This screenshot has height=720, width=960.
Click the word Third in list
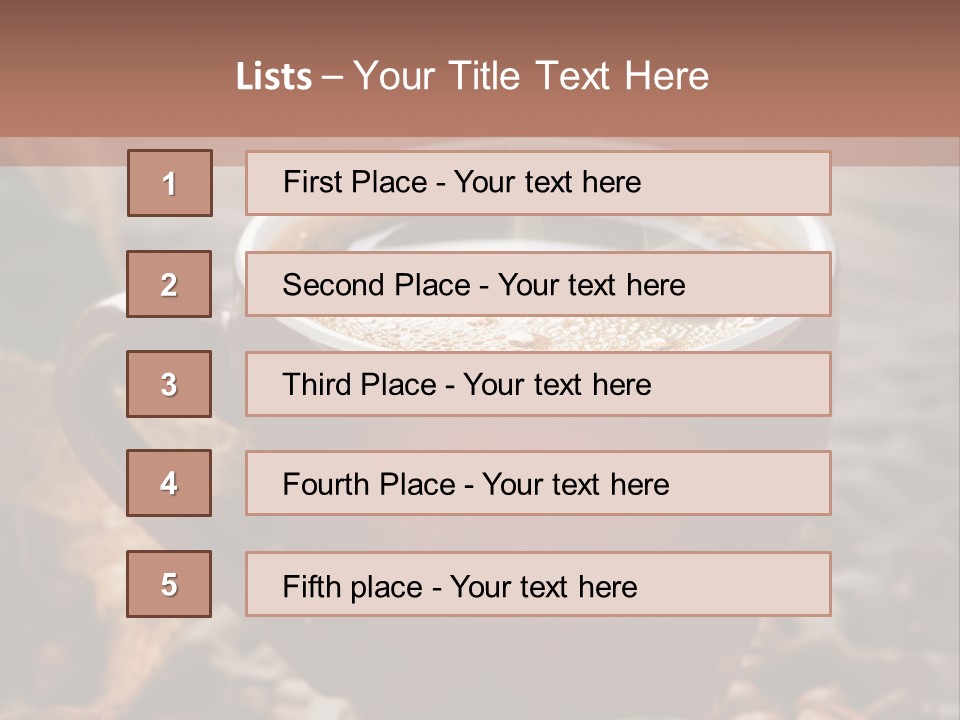(x=316, y=384)
